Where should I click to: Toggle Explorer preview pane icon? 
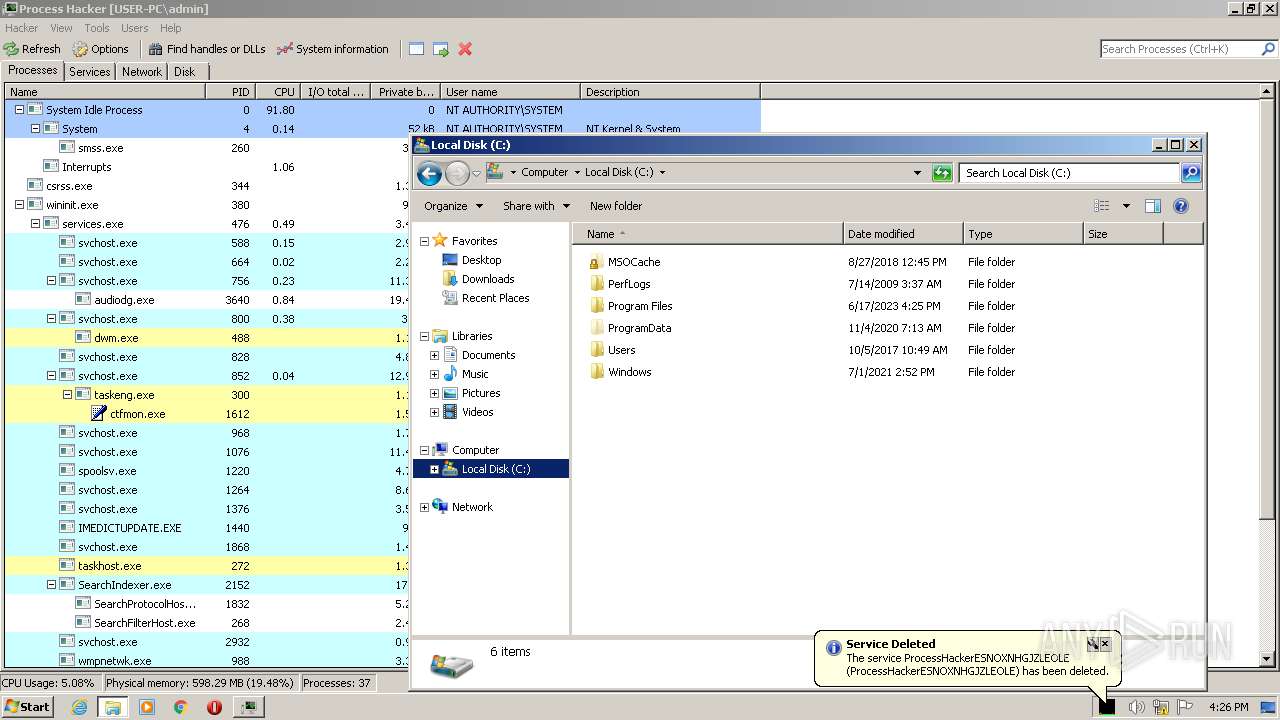[x=1153, y=206]
